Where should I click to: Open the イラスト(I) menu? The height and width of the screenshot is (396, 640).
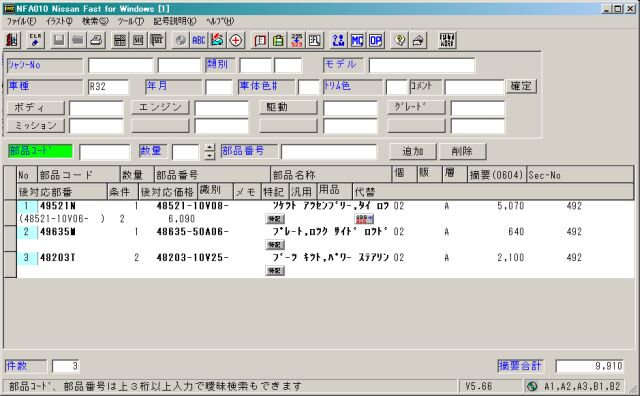click(59, 21)
